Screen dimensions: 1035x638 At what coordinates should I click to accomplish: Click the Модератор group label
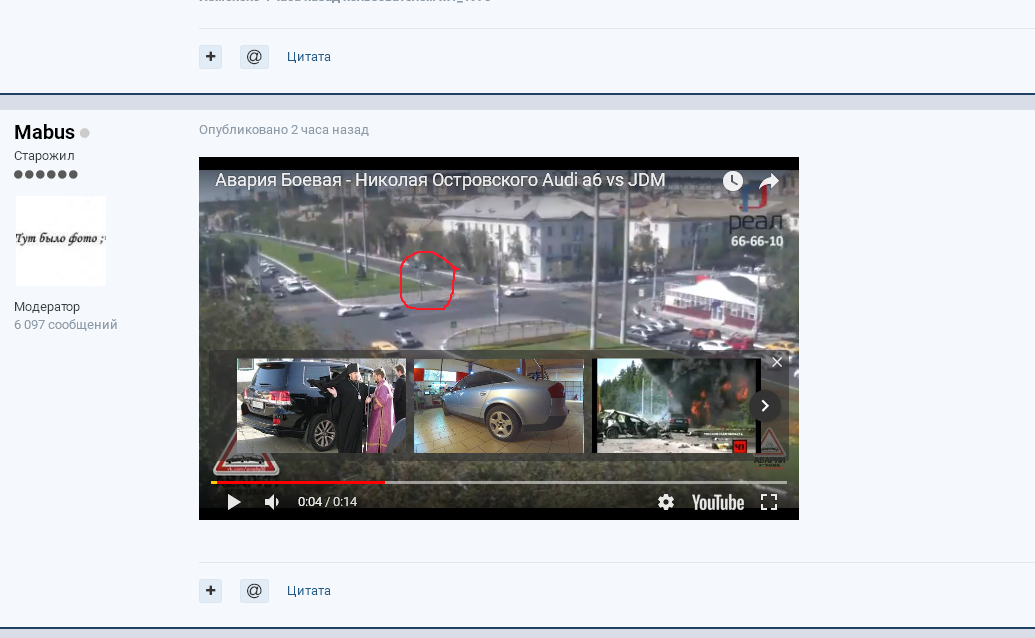[47, 307]
